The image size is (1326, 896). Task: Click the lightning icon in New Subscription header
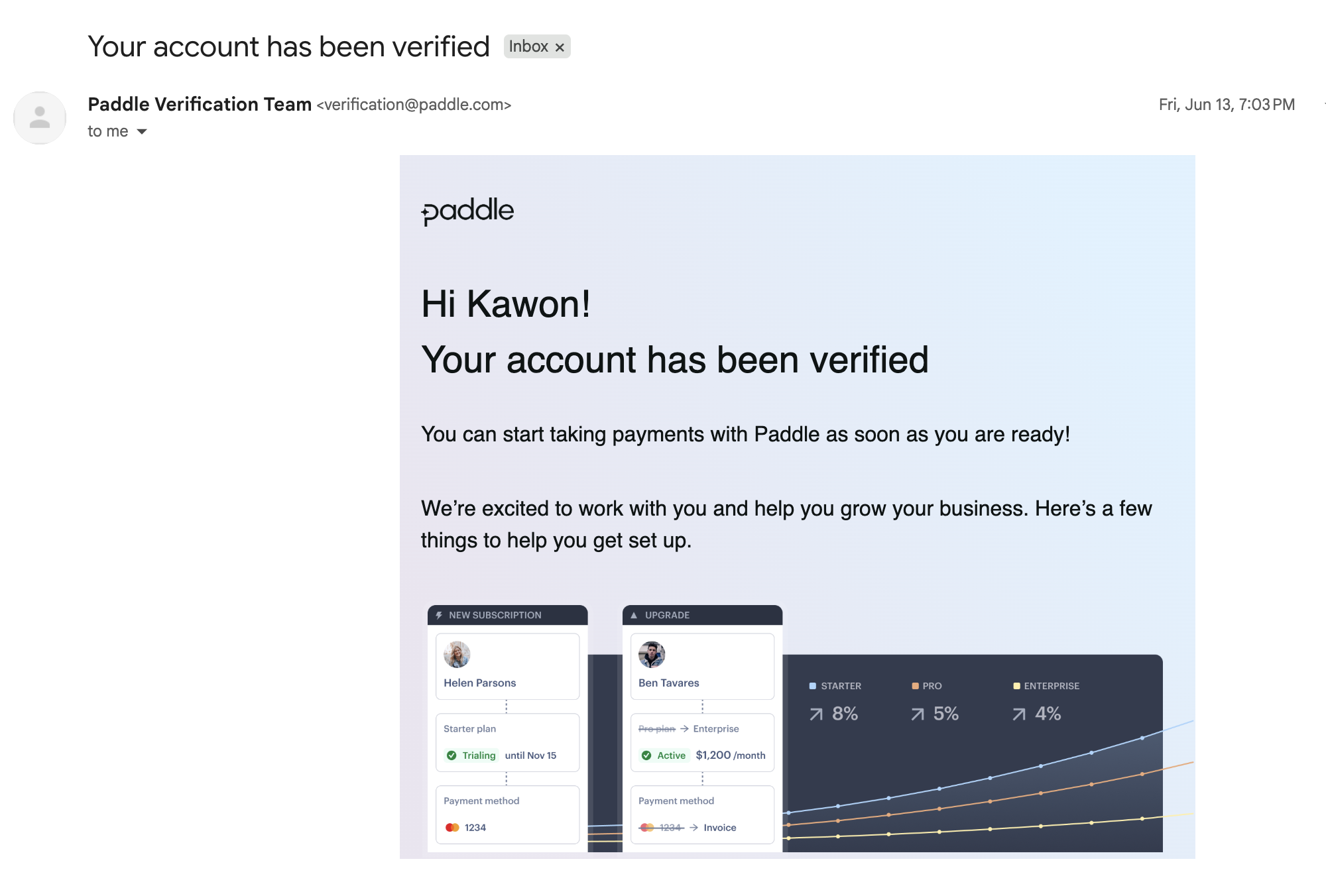tap(439, 615)
